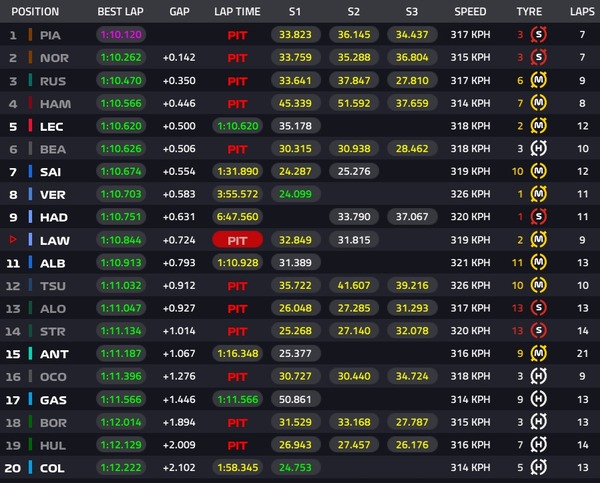This screenshot has width=600, height=483.
Task: Click the red arrow marker beside LAW
Action: pyautogui.click(x=13, y=240)
